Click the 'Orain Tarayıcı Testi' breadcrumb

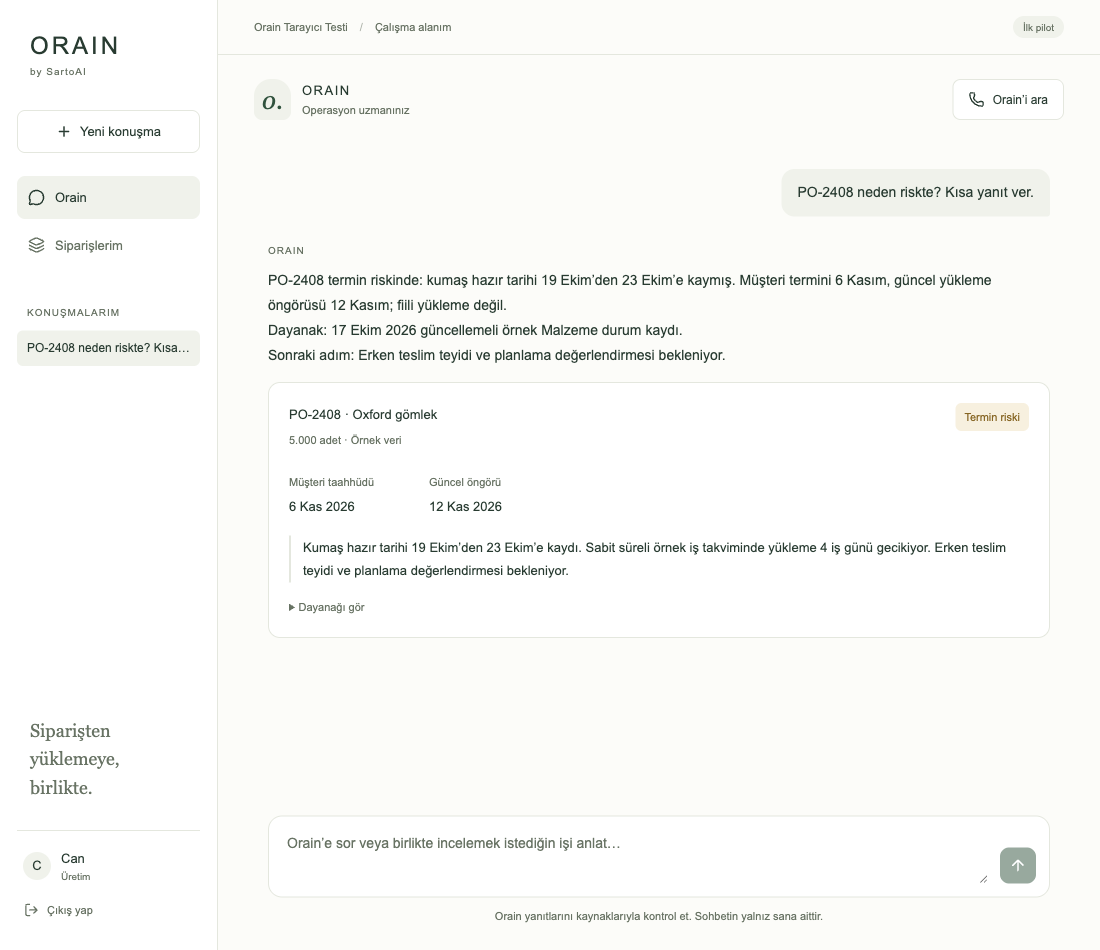(x=301, y=27)
